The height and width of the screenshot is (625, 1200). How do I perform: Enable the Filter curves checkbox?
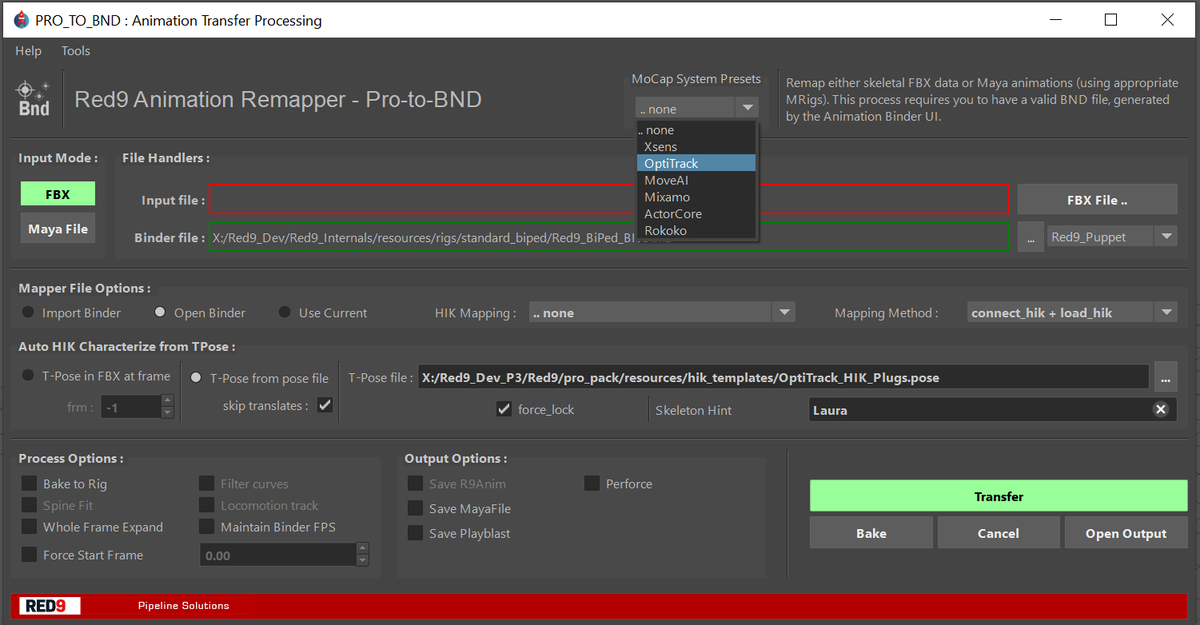(x=207, y=484)
